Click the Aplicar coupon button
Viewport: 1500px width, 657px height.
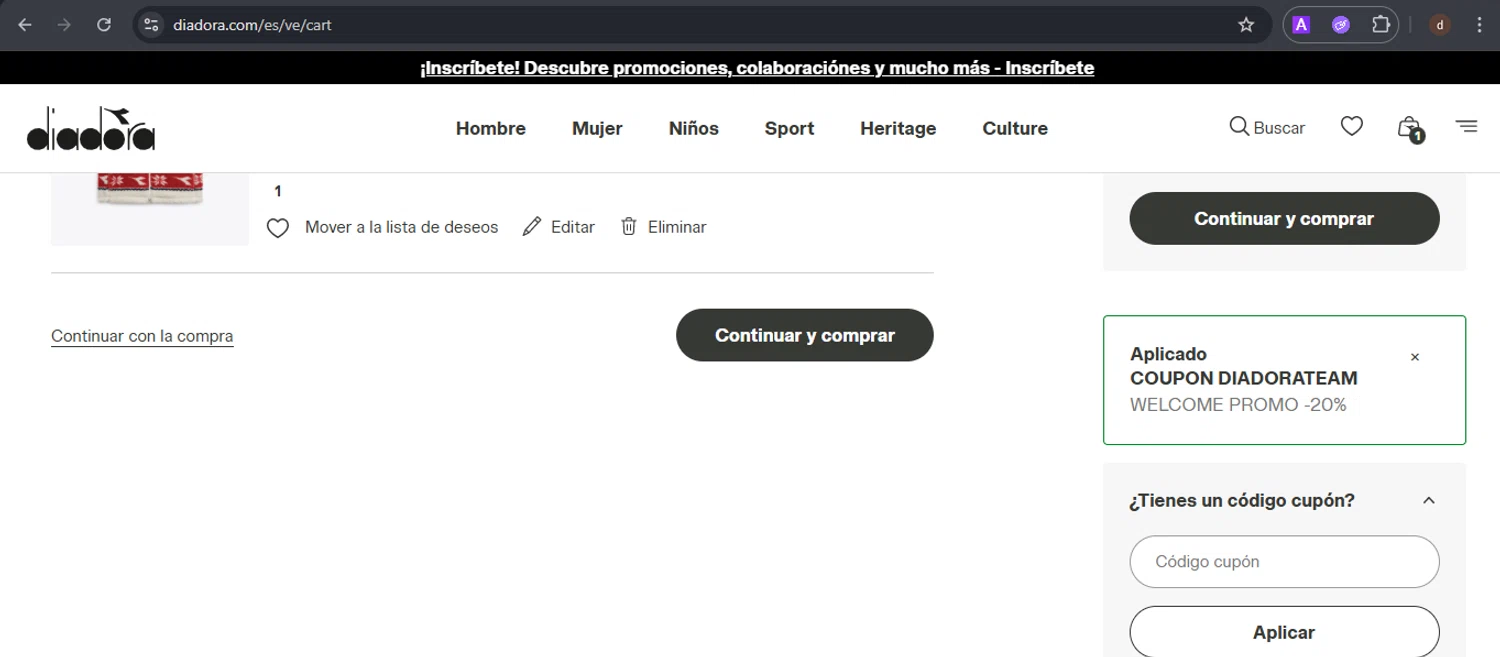point(1284,632)
